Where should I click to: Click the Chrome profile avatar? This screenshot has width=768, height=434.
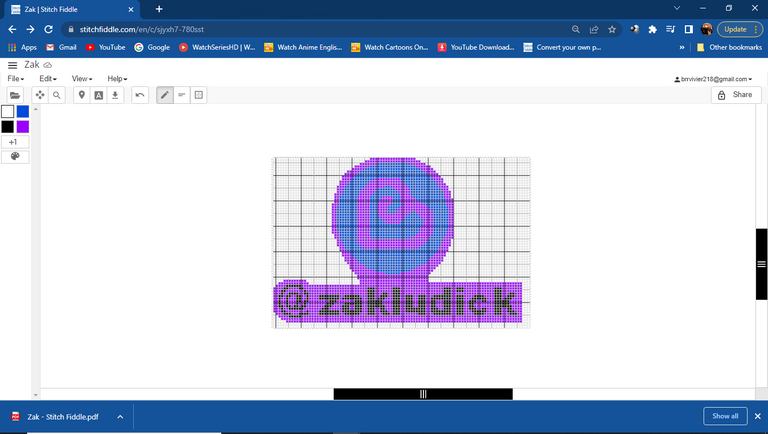(706, 29)
